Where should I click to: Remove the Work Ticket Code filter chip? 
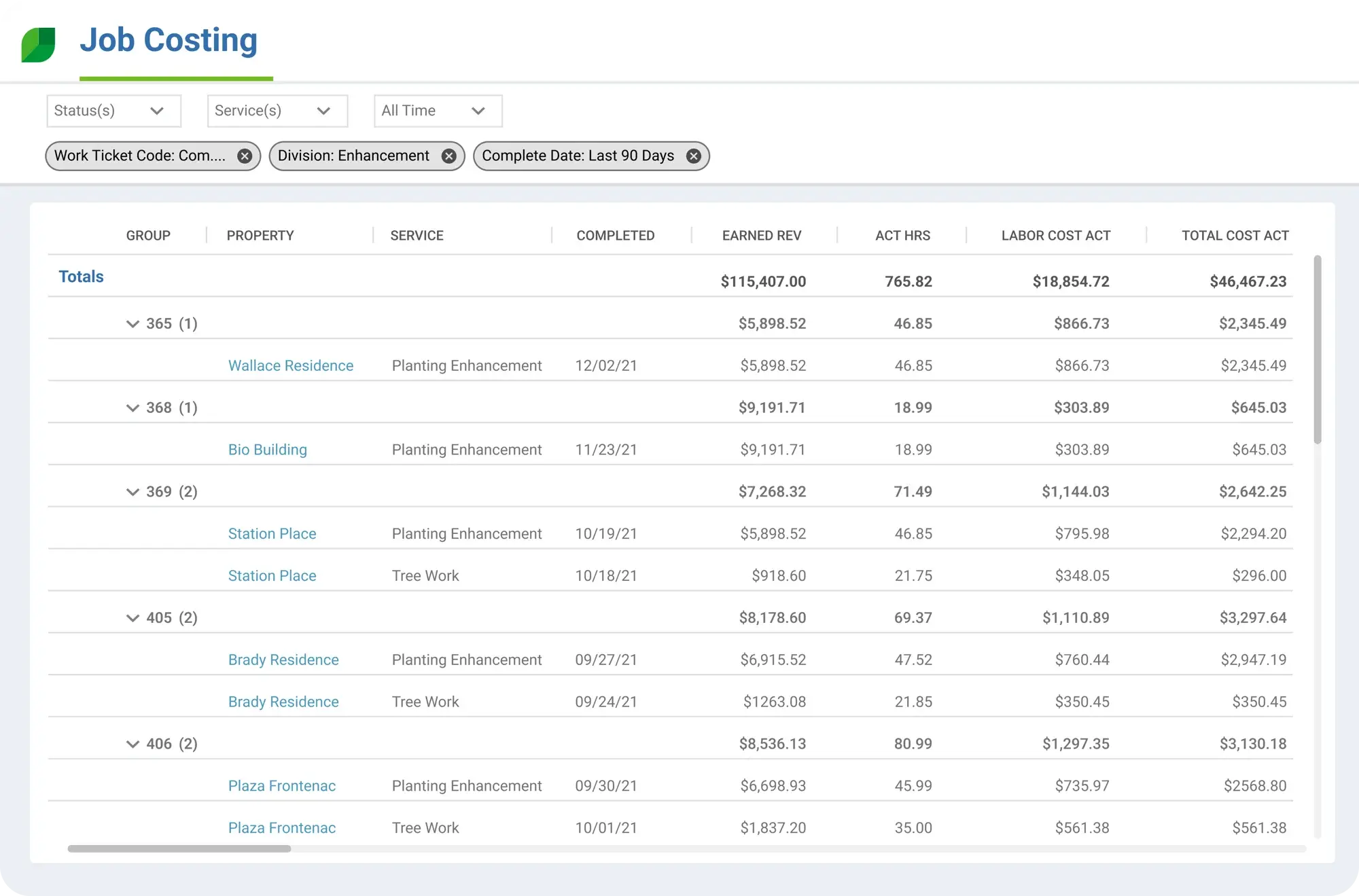(x=245, y=156)
